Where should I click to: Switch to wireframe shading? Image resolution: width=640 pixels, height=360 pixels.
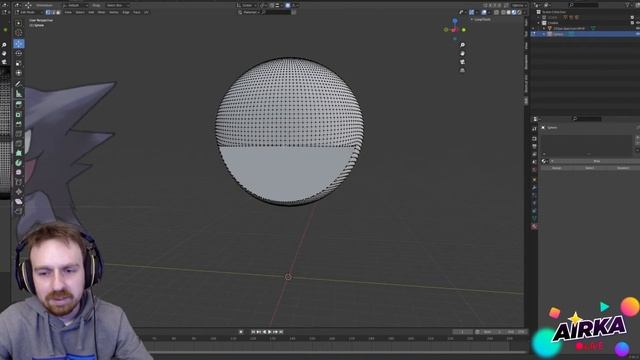coord(503,12)
